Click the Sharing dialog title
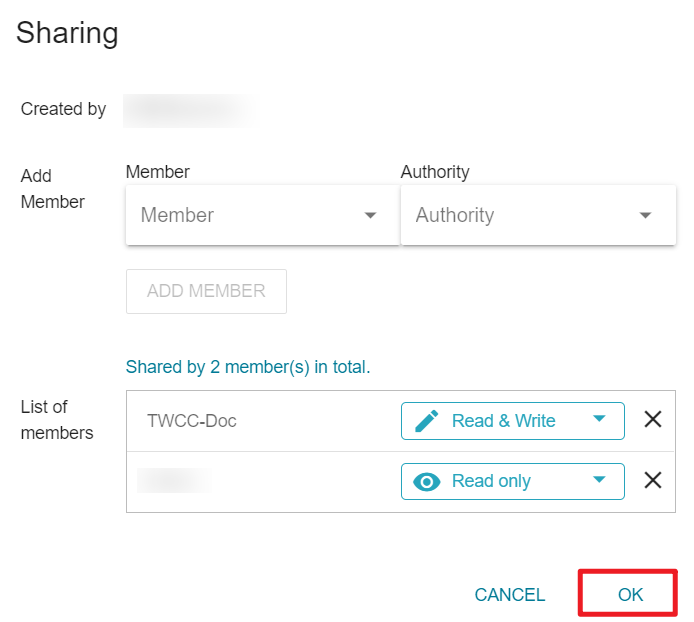This screenshot has height=622, width=694. [67, 34]
